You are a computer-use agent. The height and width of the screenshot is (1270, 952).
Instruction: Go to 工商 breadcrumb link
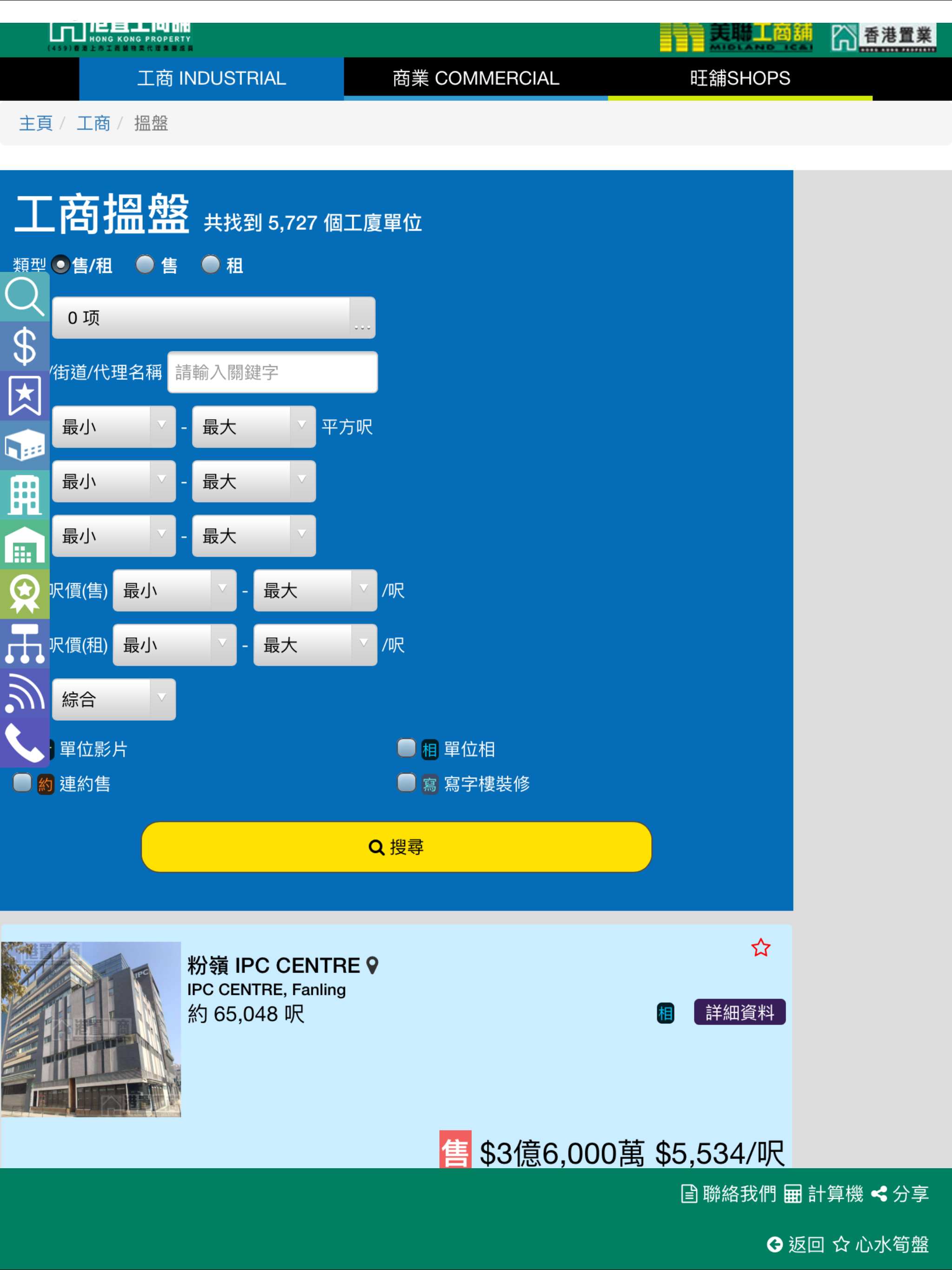[93, 123]
